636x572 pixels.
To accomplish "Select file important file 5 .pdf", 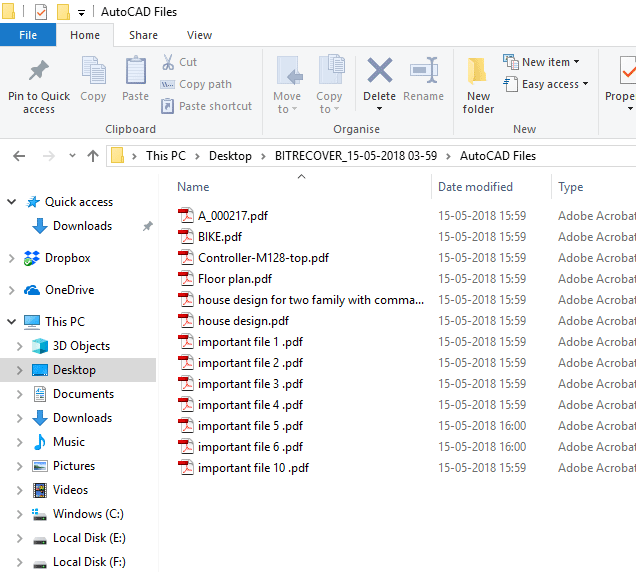I will click(x=250, y=426).
